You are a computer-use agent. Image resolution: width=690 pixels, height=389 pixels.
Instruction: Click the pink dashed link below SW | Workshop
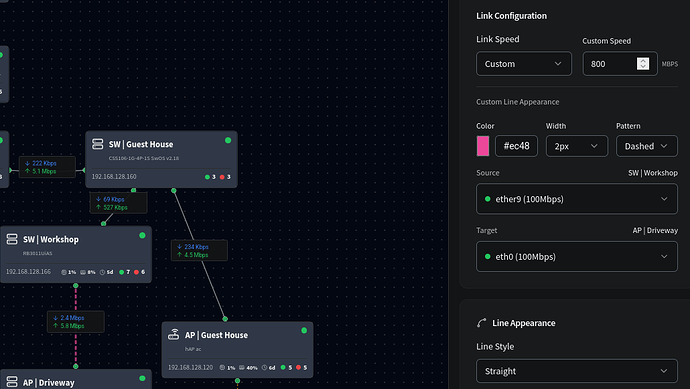[x=76, y=300]
